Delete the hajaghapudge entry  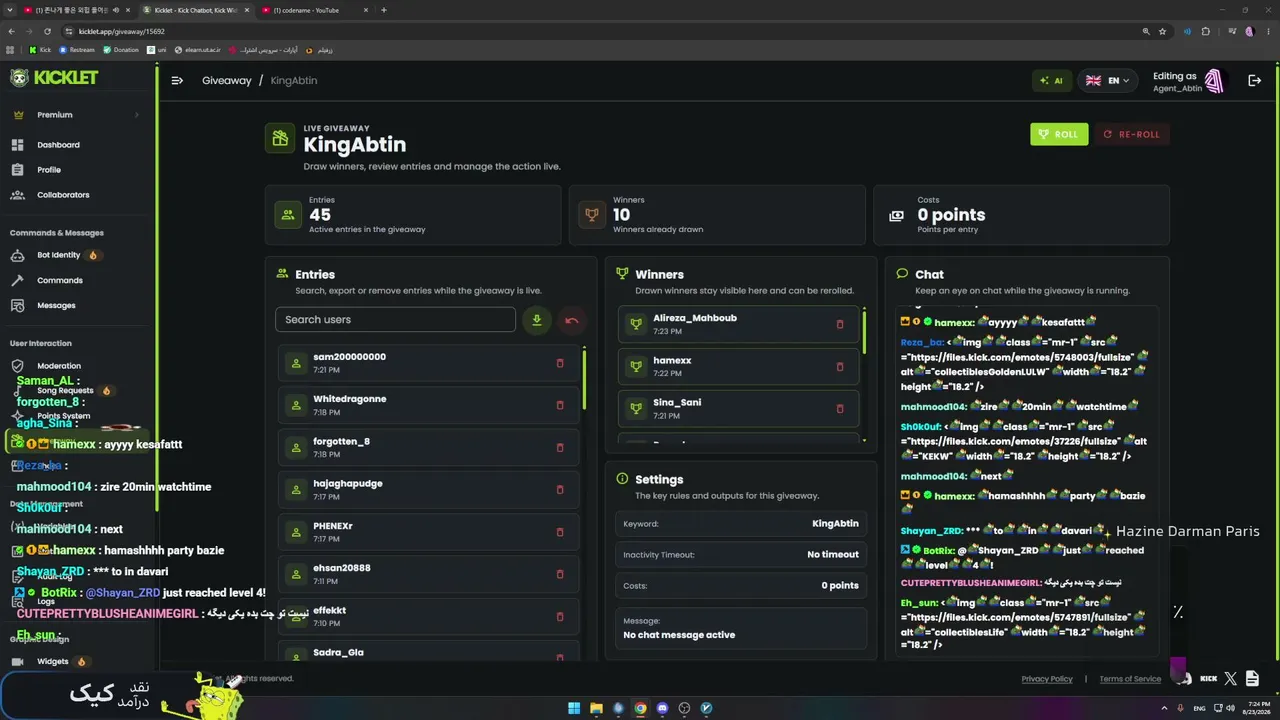(x=560, y=490)
